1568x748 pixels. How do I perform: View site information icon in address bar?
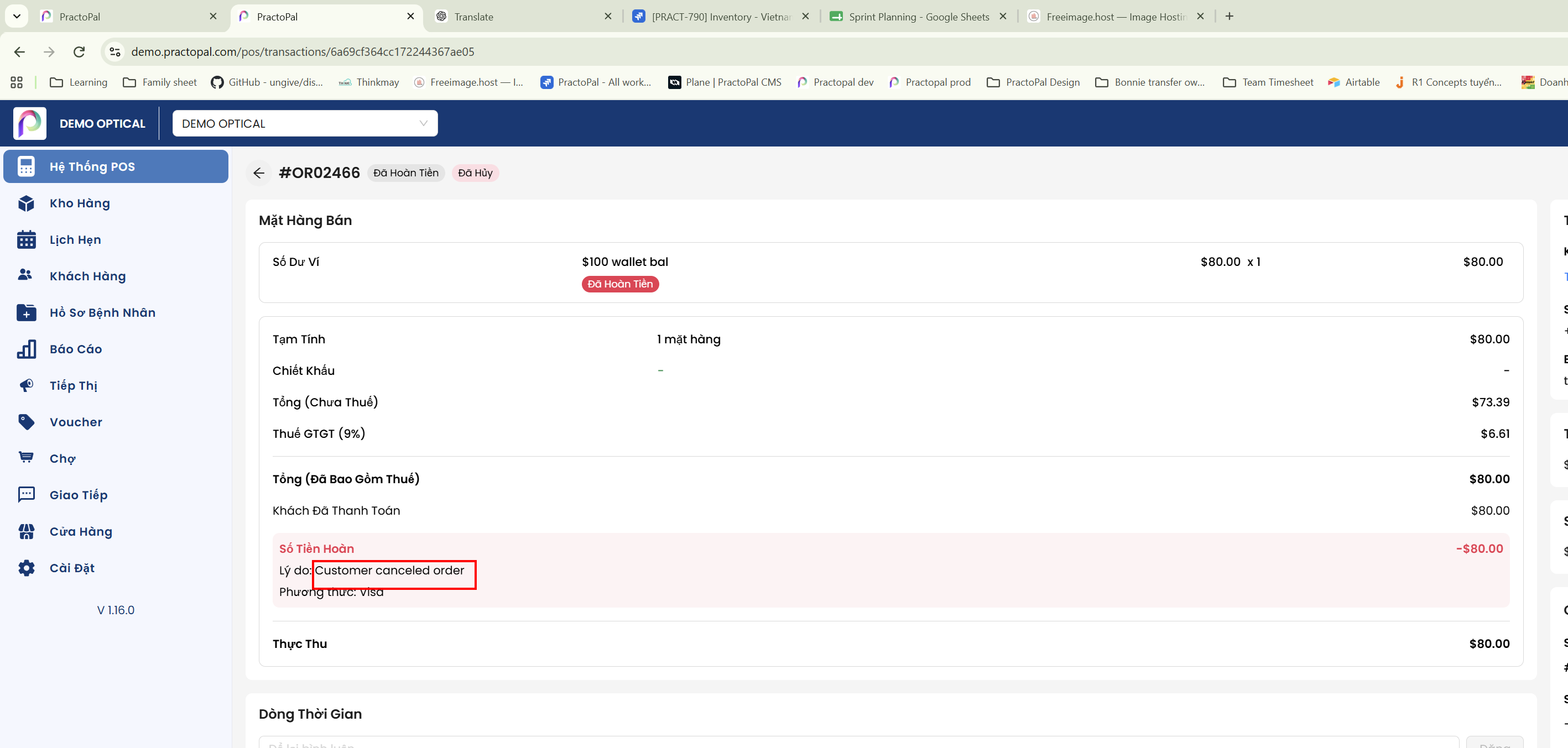click(x=114, y=52)
